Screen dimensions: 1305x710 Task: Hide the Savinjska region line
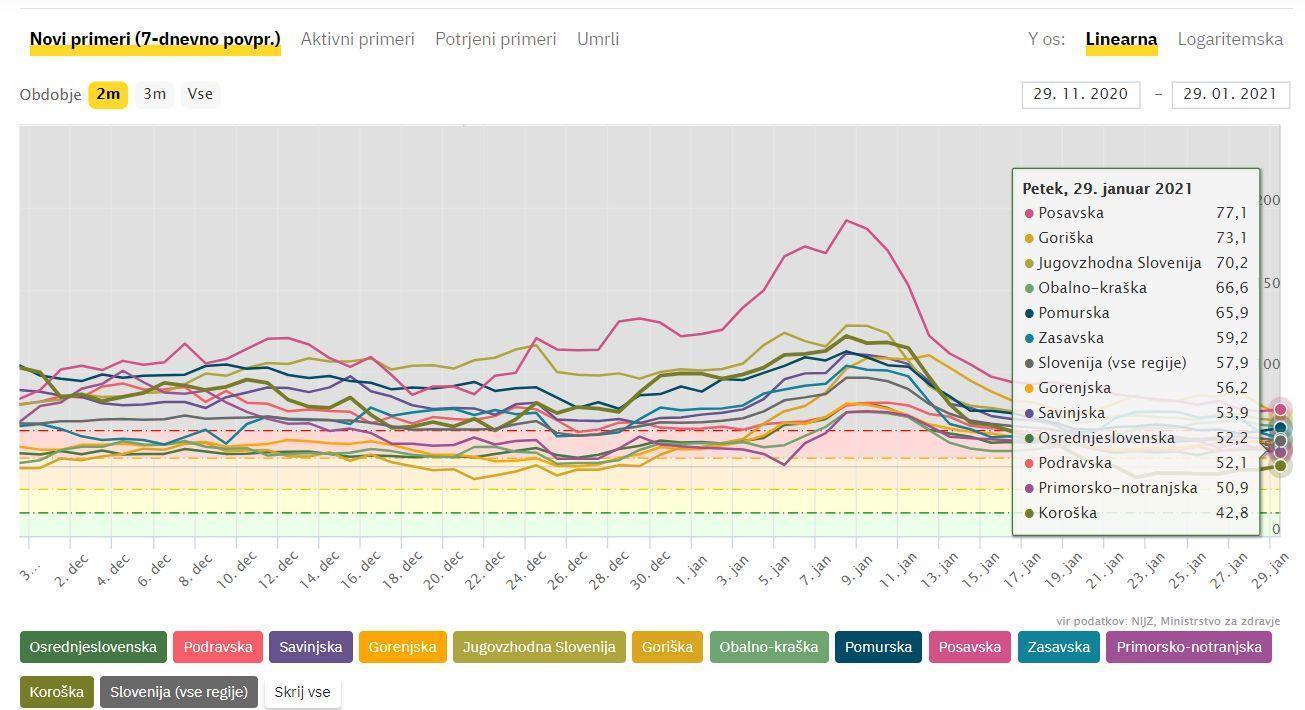[x=310, y=647]
